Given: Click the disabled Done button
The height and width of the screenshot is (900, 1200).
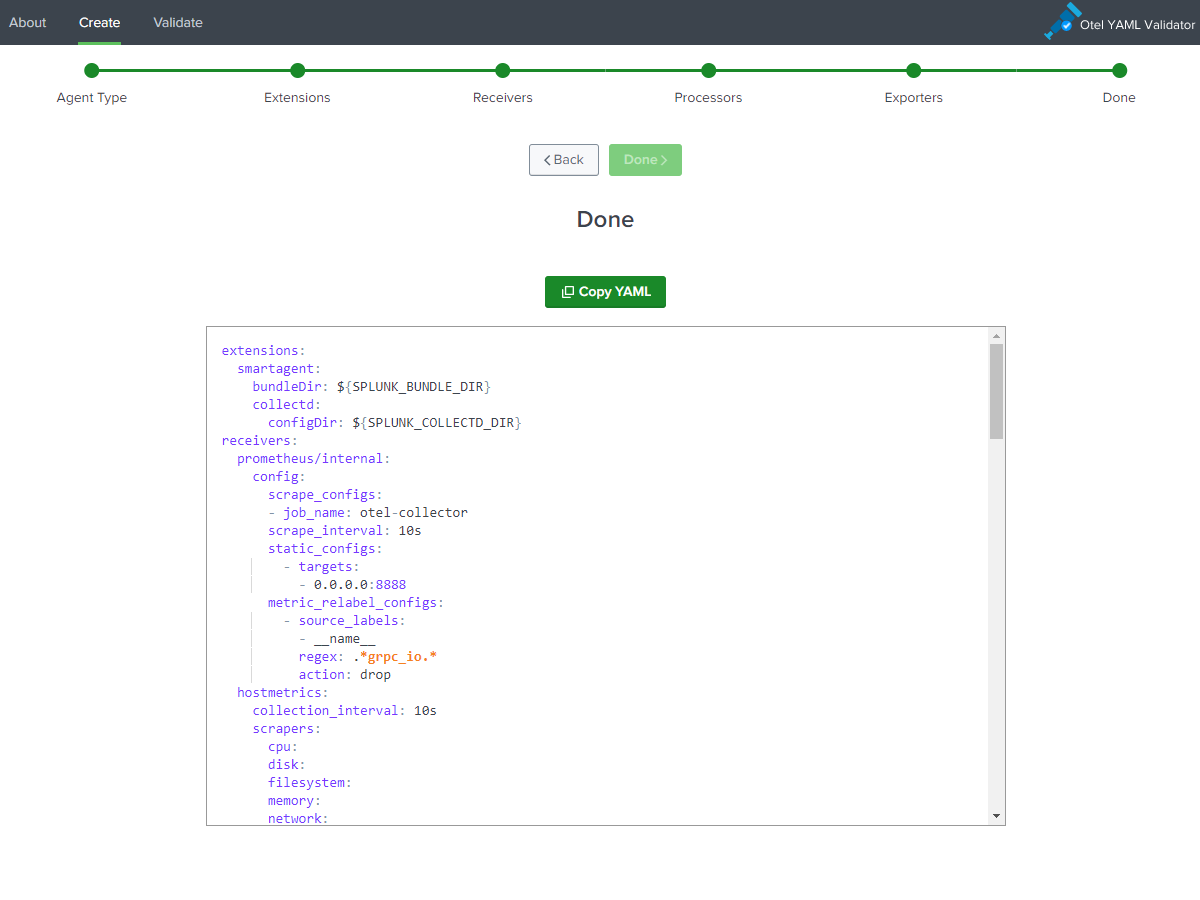Looking at the screenshot, I should click(x=645, y=160).
